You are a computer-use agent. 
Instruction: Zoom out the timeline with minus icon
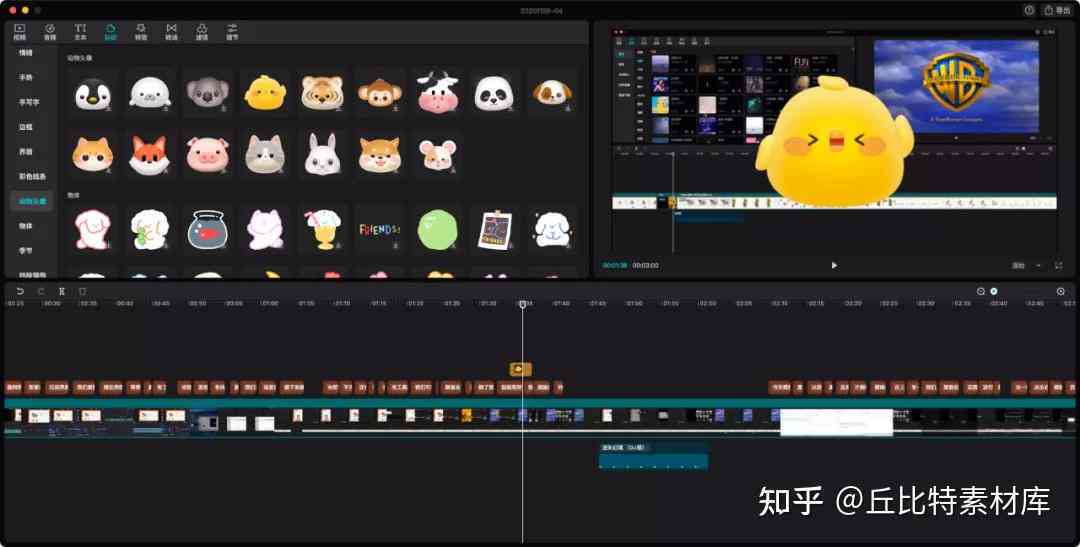[x=981, y=291]
